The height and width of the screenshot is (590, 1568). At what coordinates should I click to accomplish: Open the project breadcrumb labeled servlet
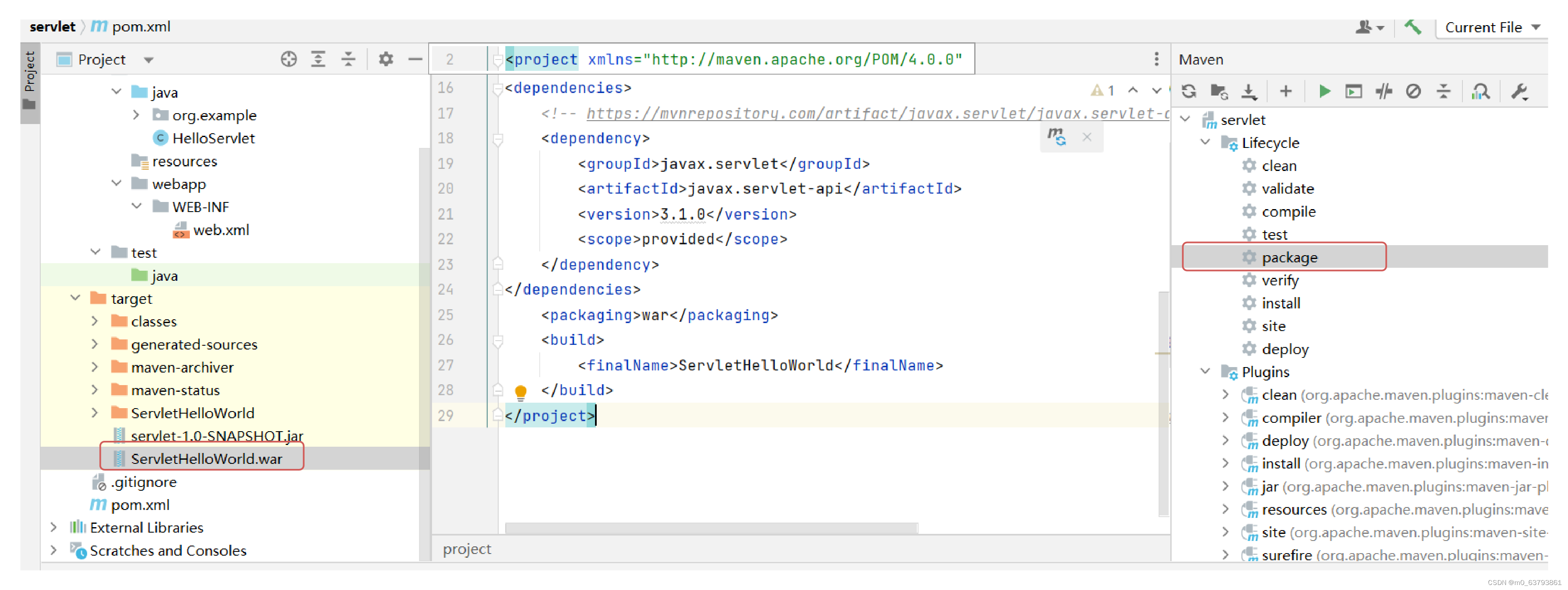[x=52, y=26]
